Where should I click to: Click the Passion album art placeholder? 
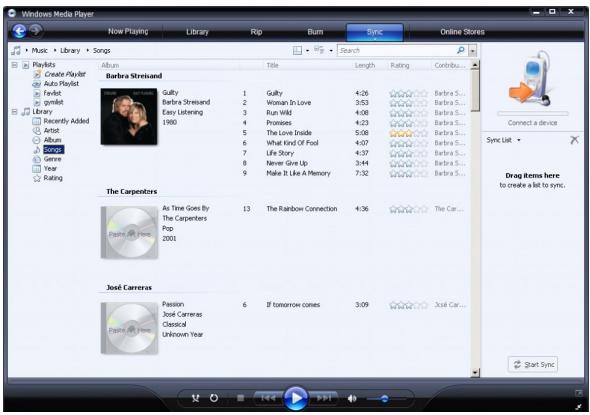pos(129,328)
